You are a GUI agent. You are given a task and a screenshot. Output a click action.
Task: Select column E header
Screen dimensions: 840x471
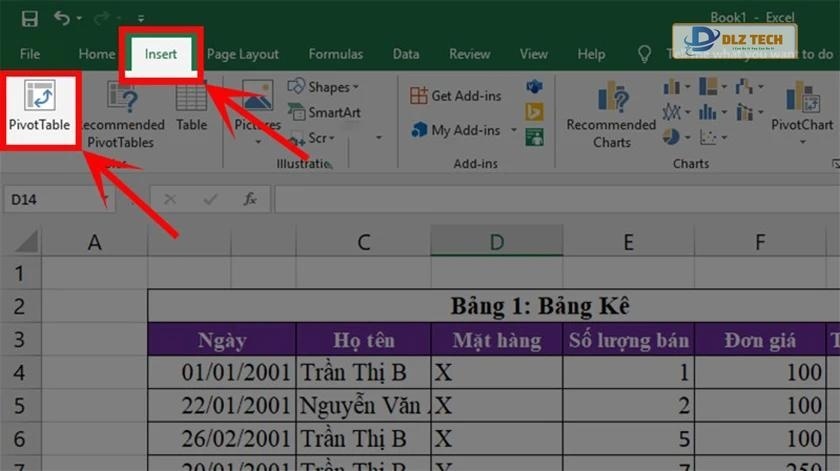(628, 242)
